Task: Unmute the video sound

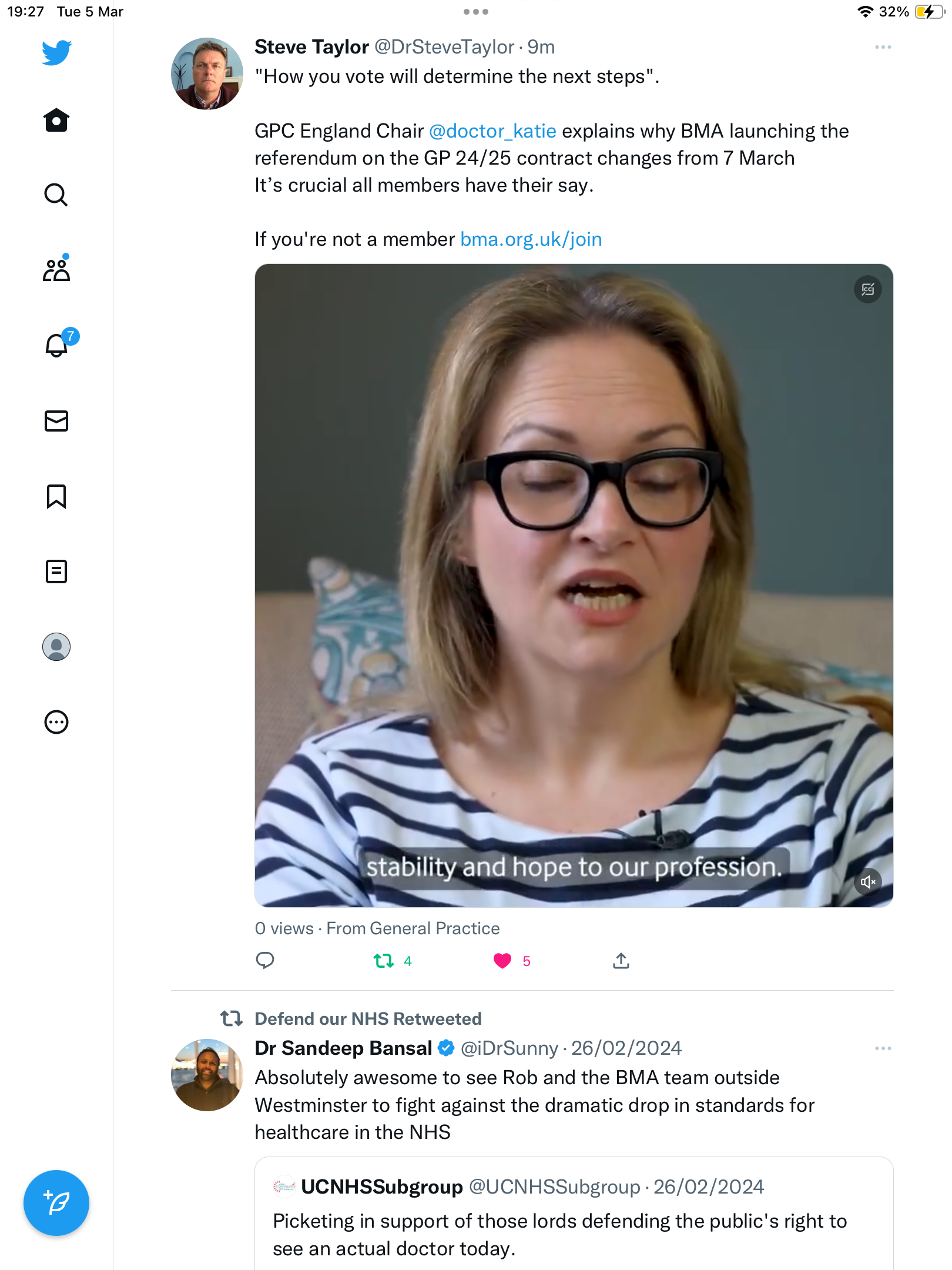Action: pyautogui.click(x=868, y=882)
